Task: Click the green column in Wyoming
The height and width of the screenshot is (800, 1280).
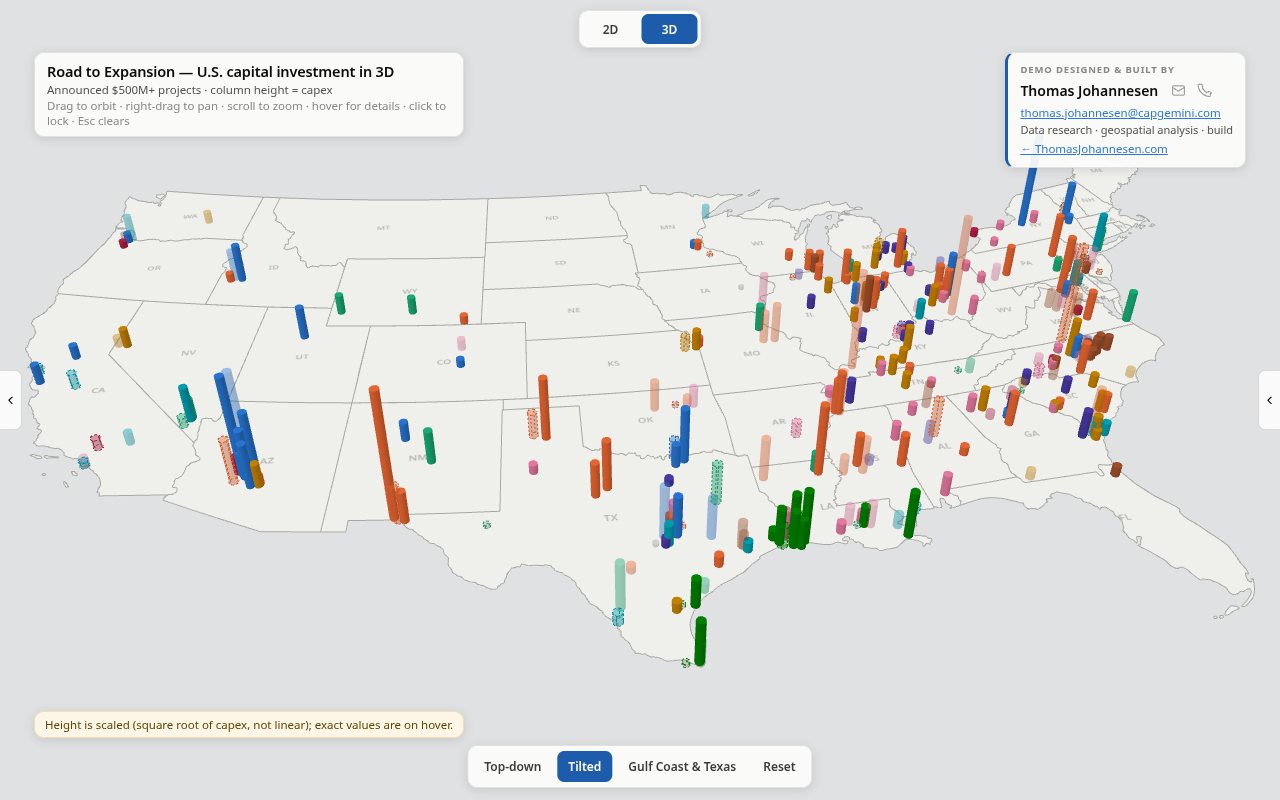Action: tap(411, 304)
